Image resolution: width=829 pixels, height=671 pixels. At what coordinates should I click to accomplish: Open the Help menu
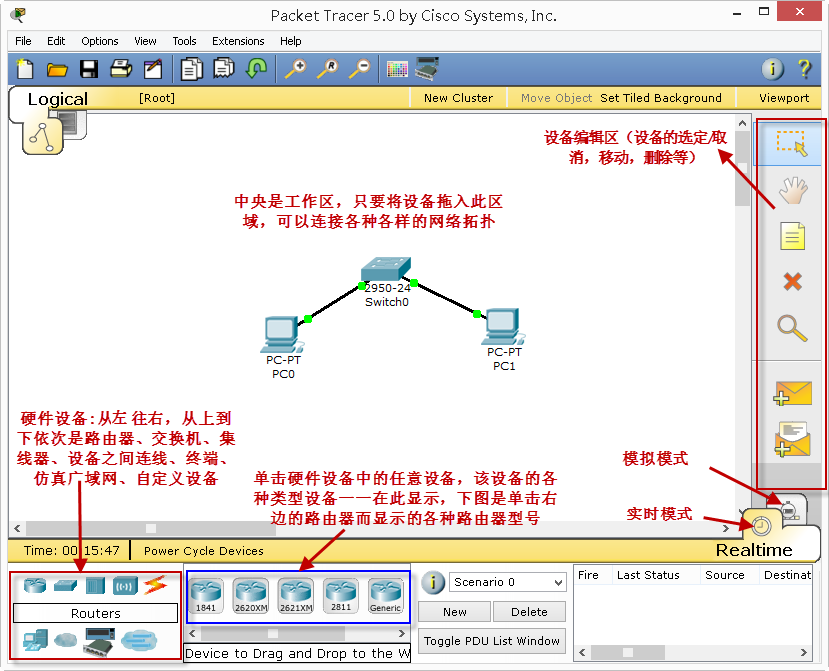290,41
